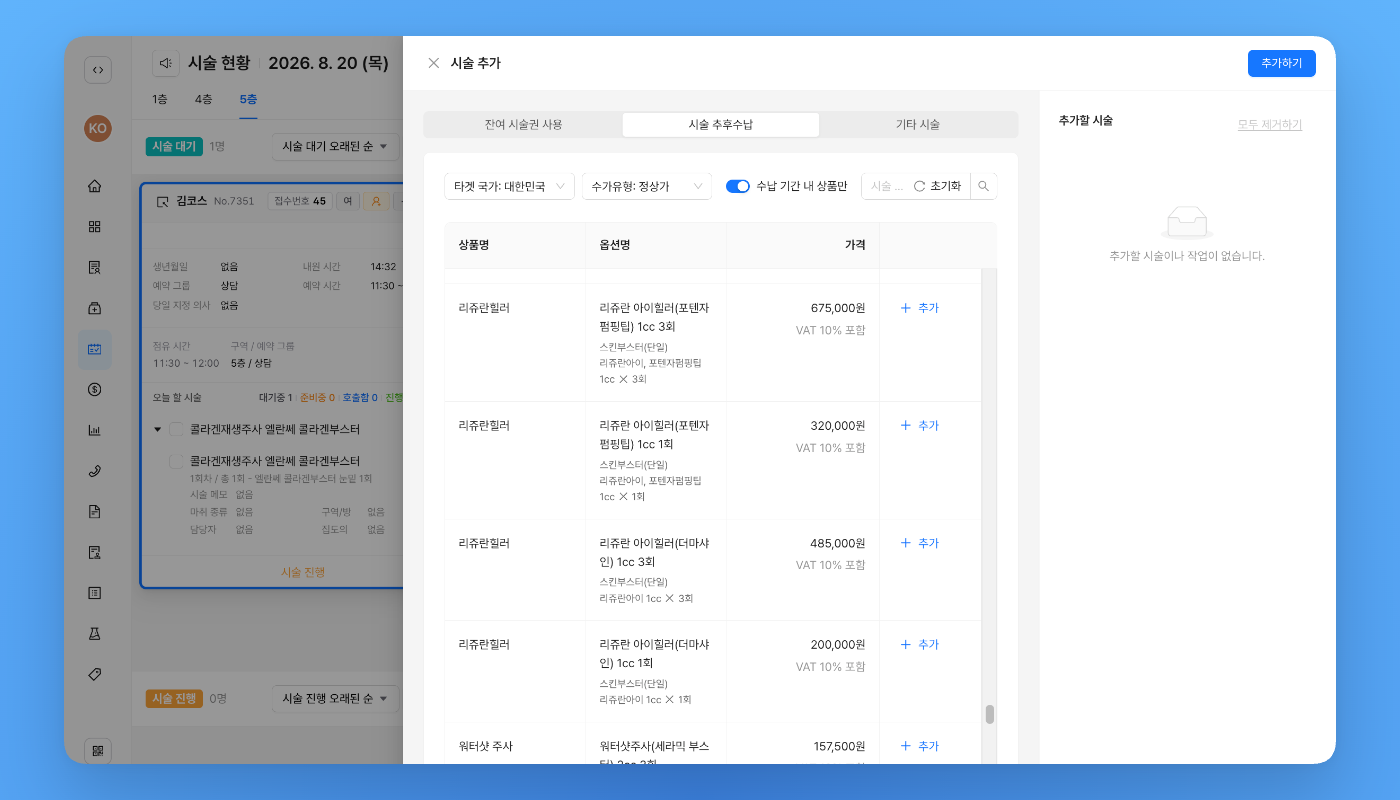Toggle 수납 기간 내 상품만 switch
The height and width of the screenshot is (800, 1400).
738,186
